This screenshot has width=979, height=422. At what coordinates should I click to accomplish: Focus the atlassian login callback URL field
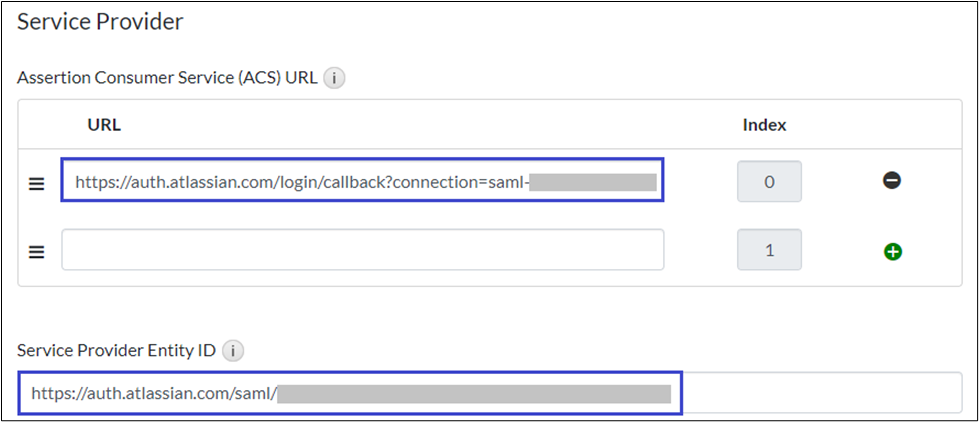pyautogui.click(x=300, y=183)
